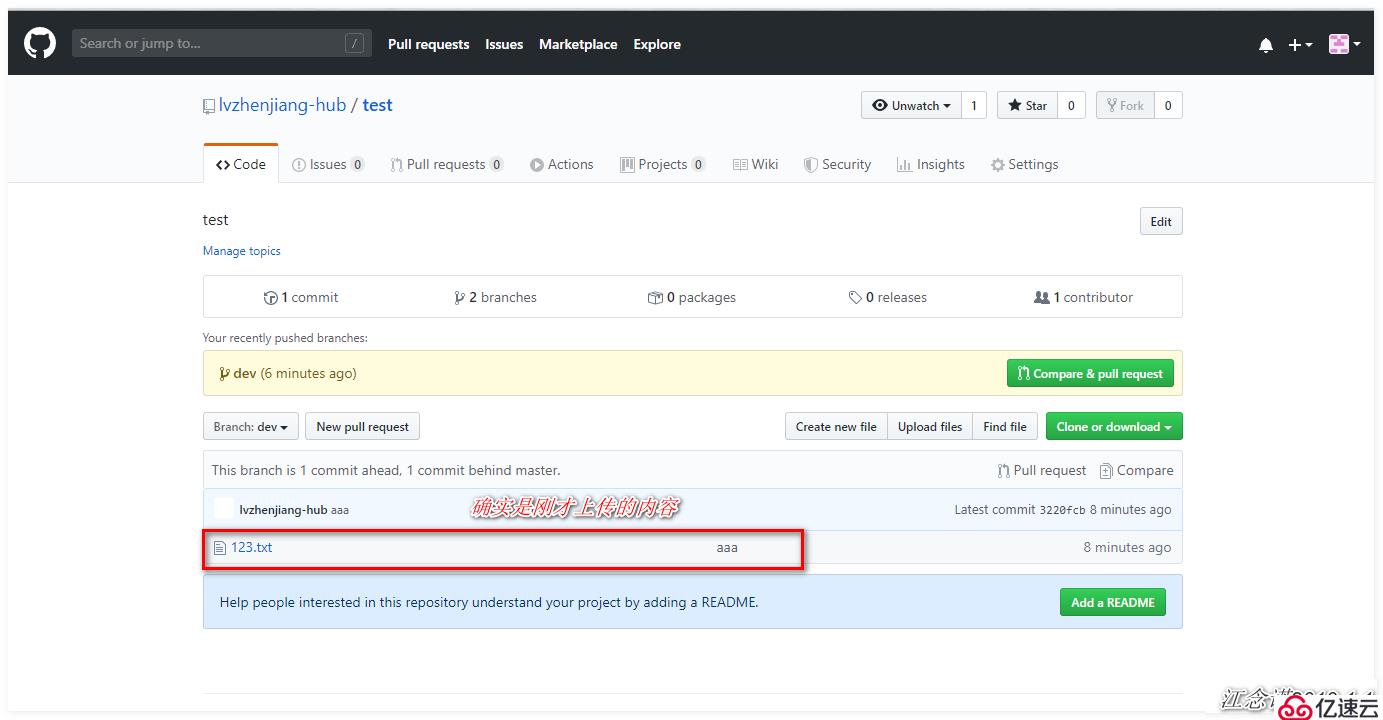Open the GitHub home logo

40,43
